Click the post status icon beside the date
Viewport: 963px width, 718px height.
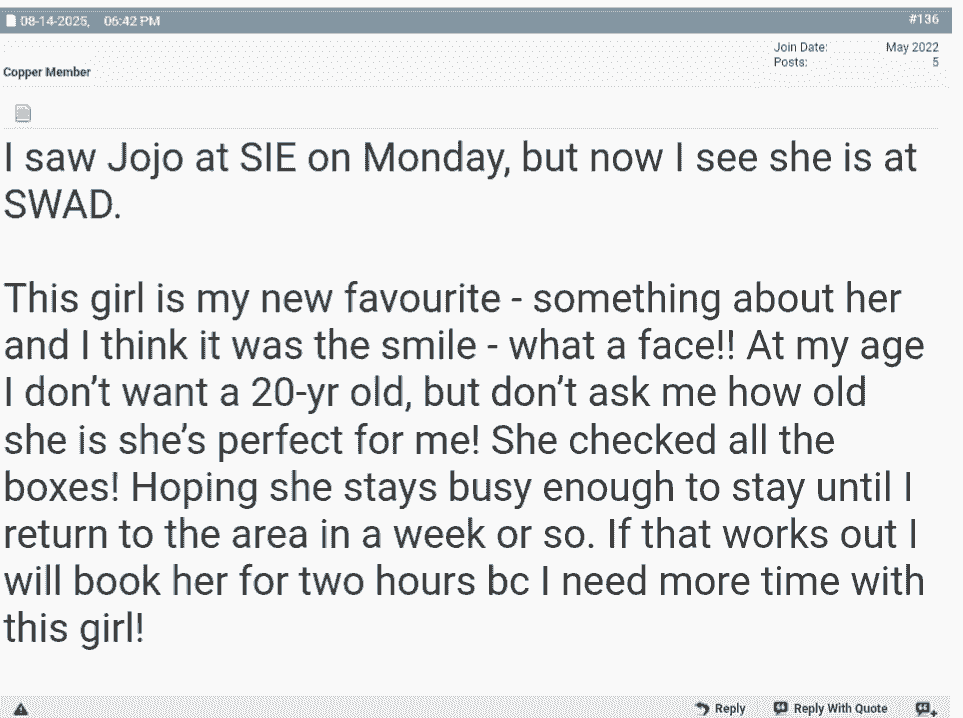pos(10,21)
